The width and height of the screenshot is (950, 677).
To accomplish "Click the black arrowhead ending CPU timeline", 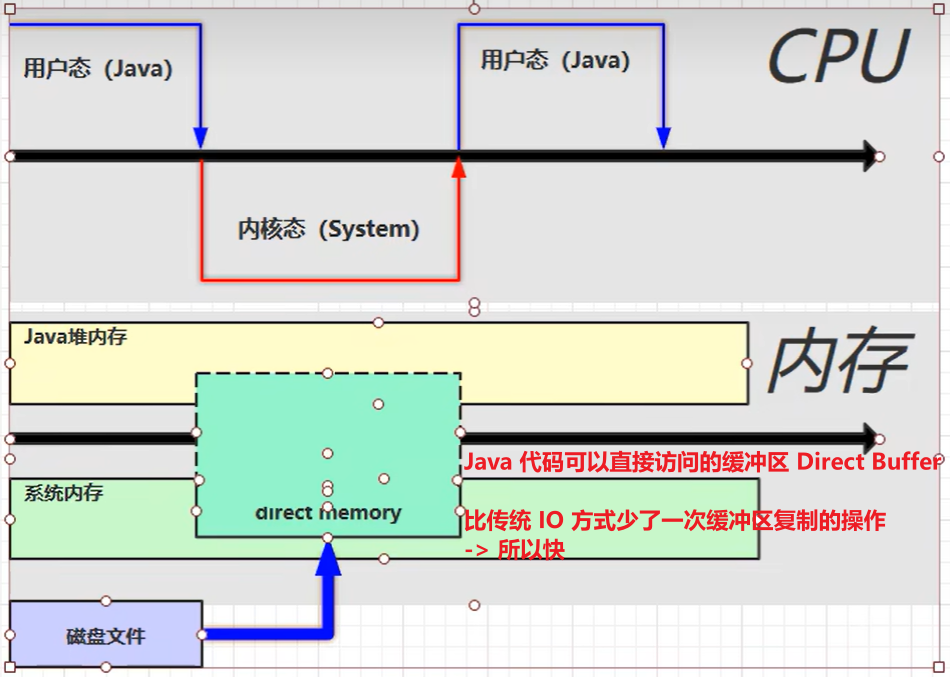I will click(870, 156).
